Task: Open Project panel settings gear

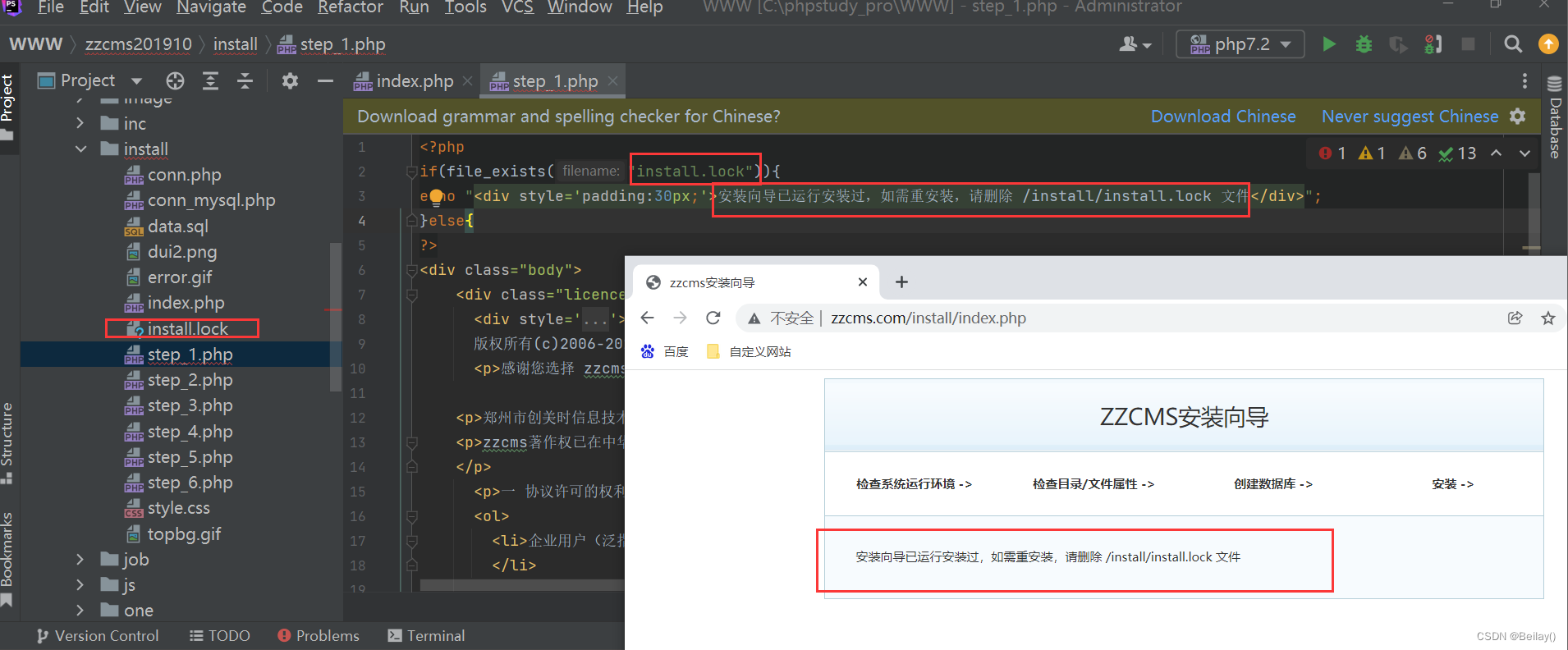Action: click(x=290, y=80)
